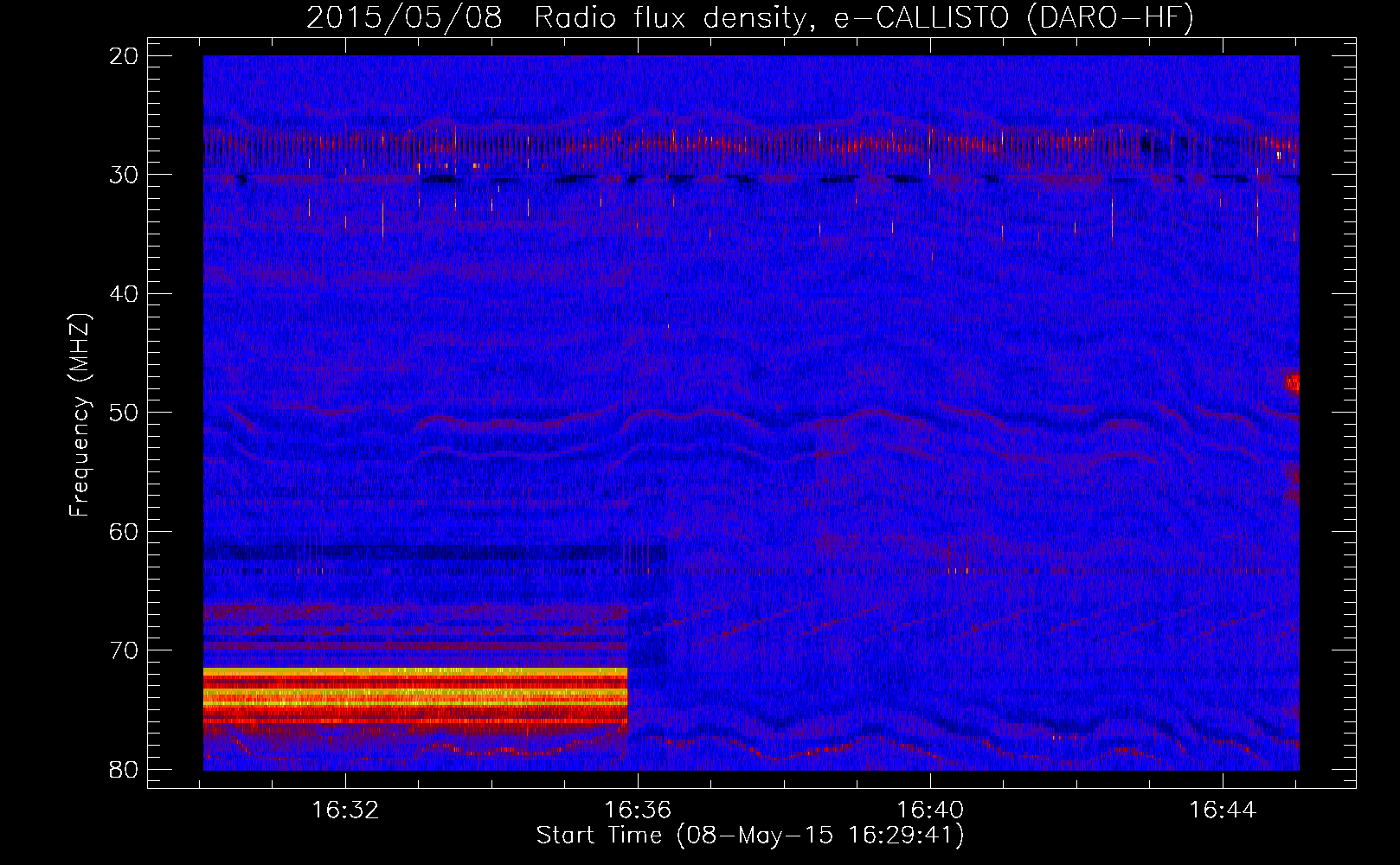
Task: Click the red noisy band near 27 MHz
Action: tap(751, 143)
